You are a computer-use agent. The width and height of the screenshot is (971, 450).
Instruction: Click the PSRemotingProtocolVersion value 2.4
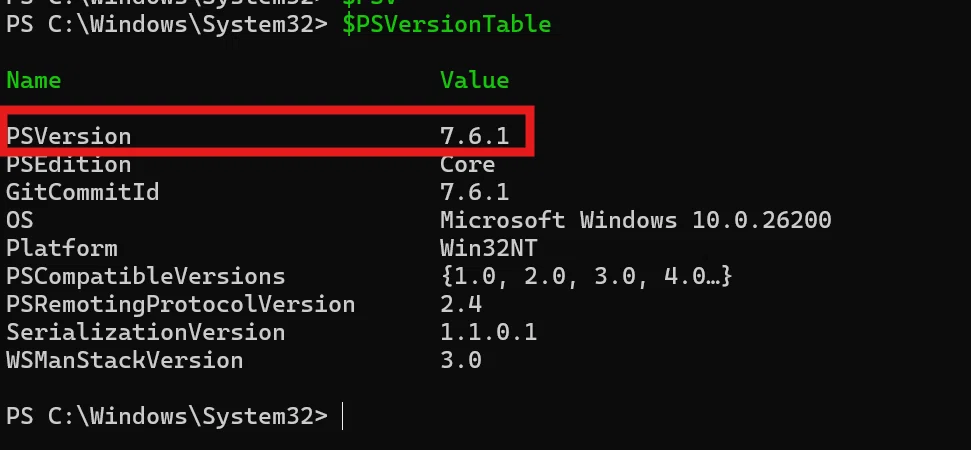461,305
